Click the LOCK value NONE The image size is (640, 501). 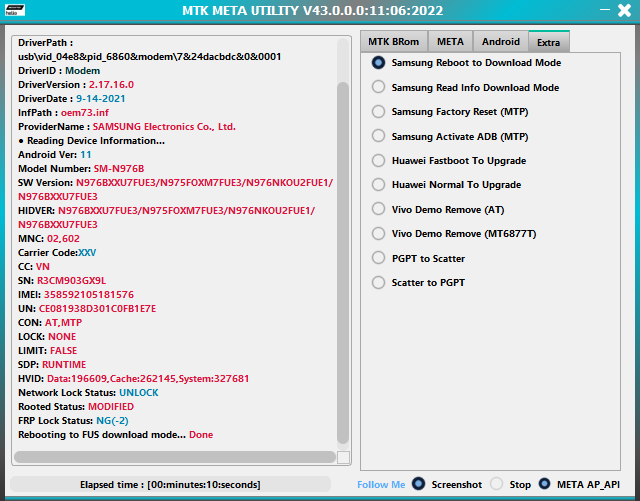pos(62,336)
